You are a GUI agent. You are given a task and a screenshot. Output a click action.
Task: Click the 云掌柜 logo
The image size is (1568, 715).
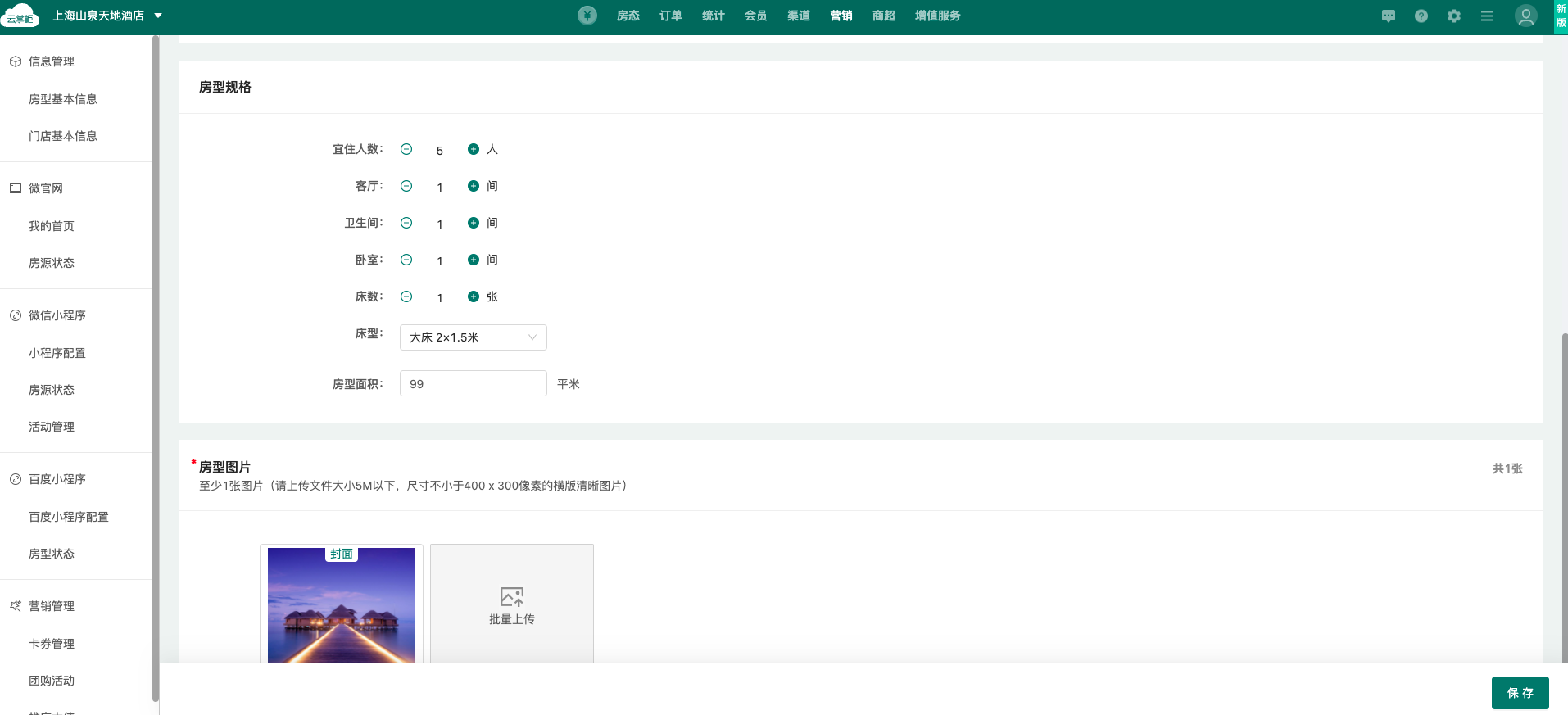(x=20, y=16)
